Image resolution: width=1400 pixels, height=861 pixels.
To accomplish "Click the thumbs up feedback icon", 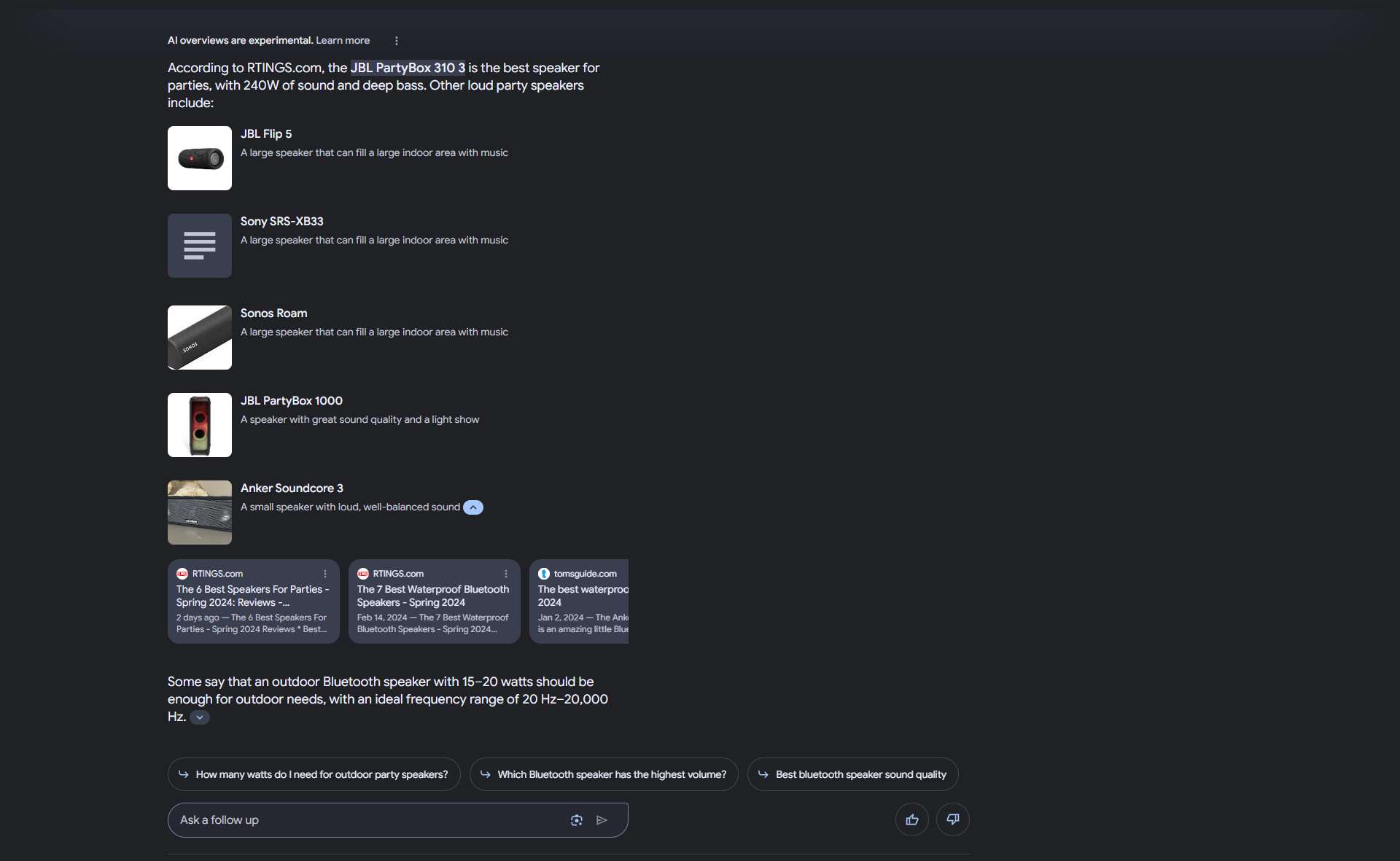I will pyautogui.click(x=912, y=820).
